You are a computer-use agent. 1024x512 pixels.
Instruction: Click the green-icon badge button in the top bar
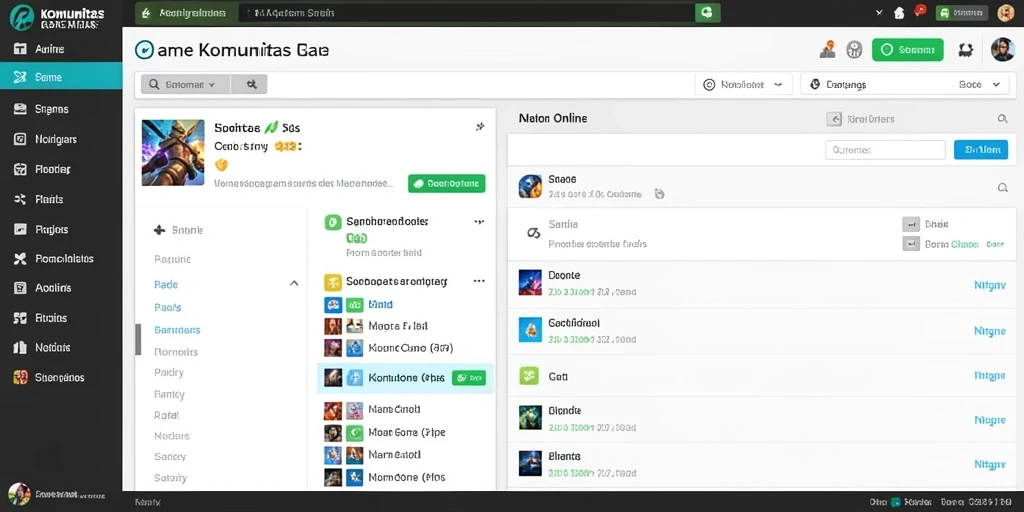961,13
